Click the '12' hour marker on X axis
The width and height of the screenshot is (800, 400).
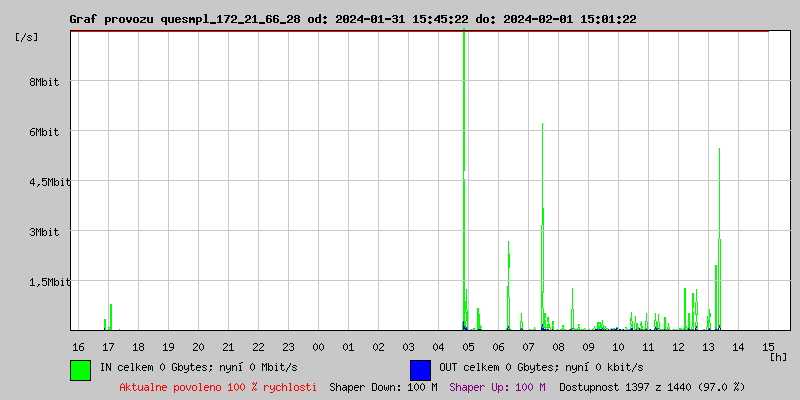pos(678,347)
